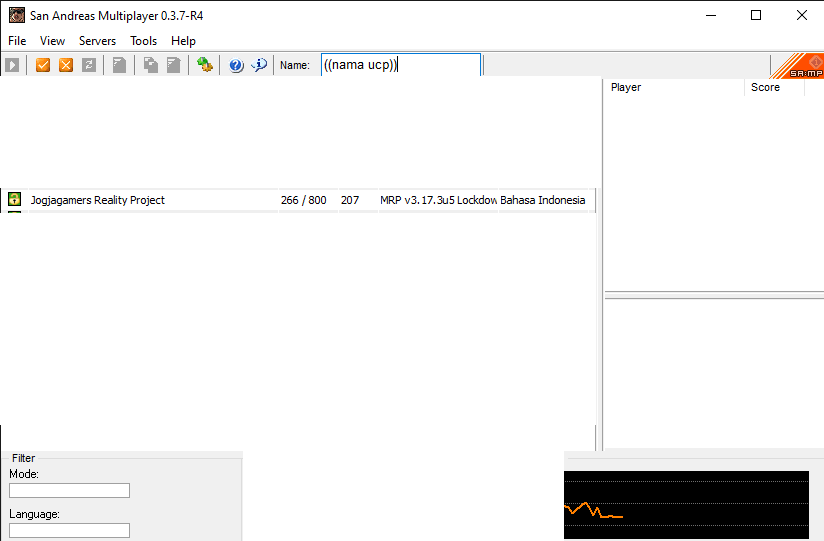Screen dimensions: 824x541
Task: Click the San Andreas Multiplayer title bar icon
Action: 17,15
